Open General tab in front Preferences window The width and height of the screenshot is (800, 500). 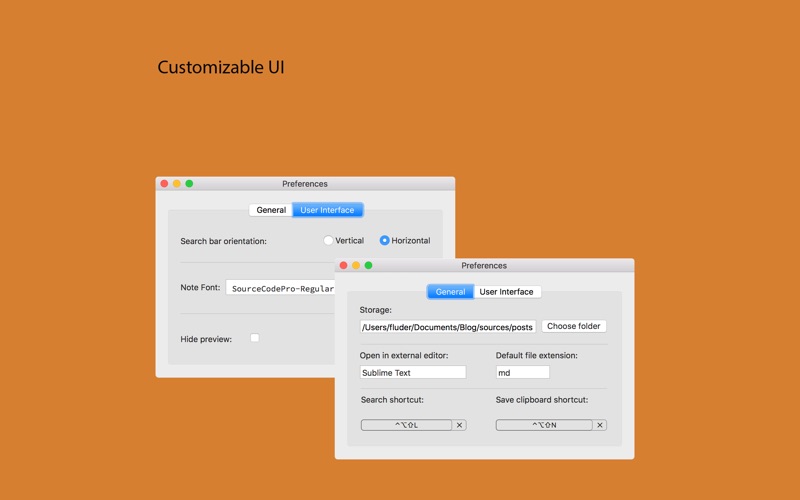(450, 291)
